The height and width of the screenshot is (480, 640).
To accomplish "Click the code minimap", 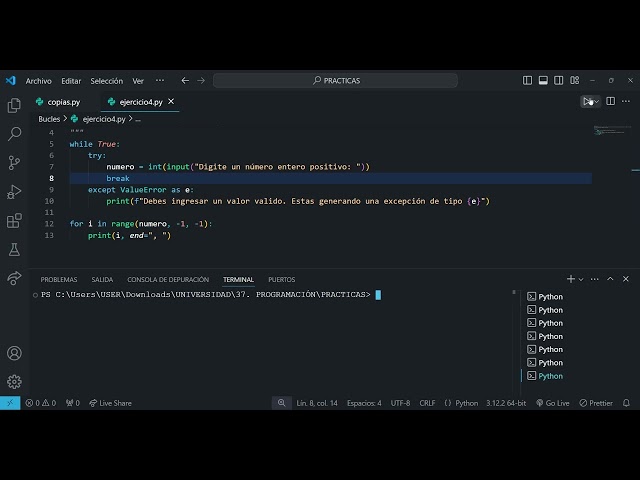I will pyautogui.click(x=611, y=130).
